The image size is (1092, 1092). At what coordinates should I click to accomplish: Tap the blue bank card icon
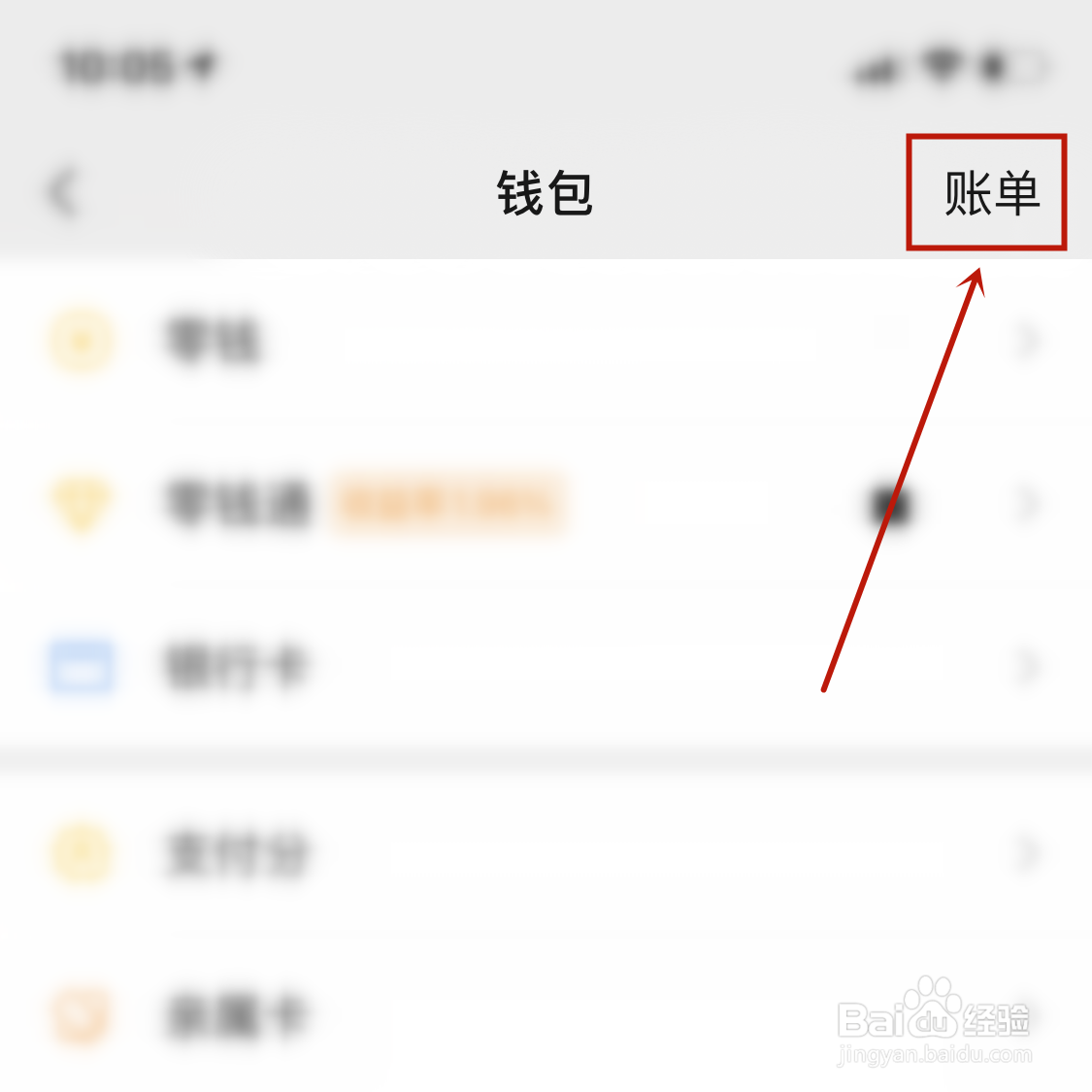[81, 667]
